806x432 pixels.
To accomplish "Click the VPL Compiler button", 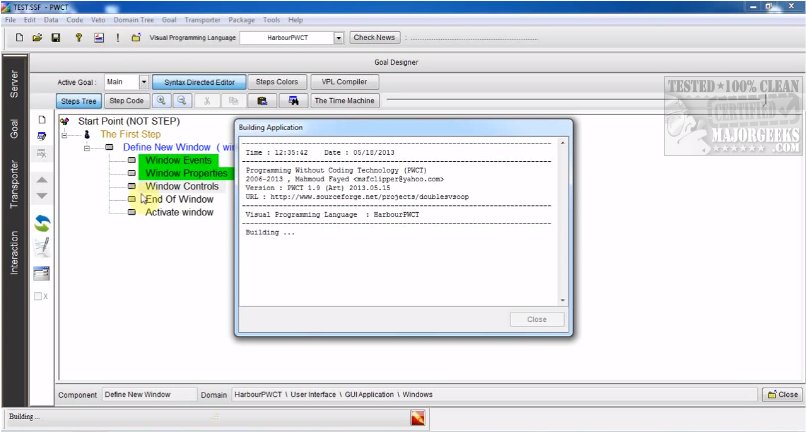I will pos(344,82).
